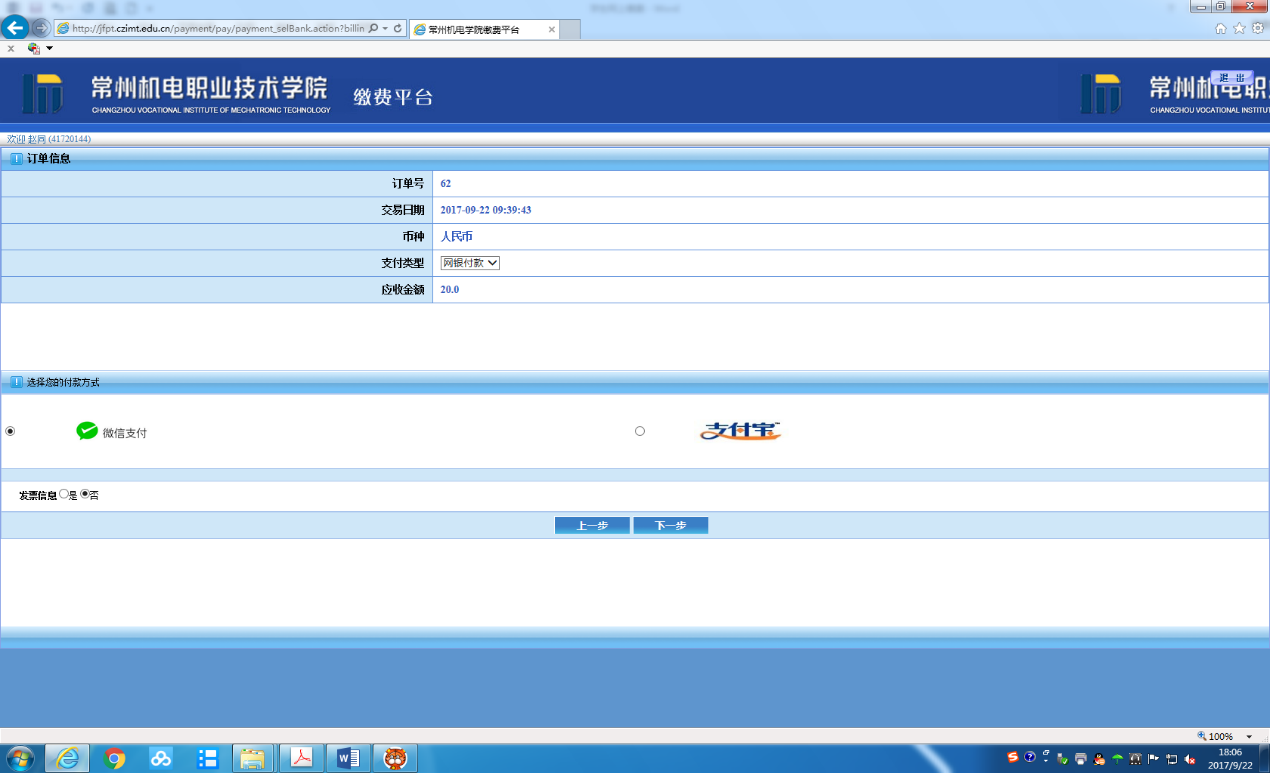Click the browser back arrow button
1270x773 pixels.
point(15,28)
